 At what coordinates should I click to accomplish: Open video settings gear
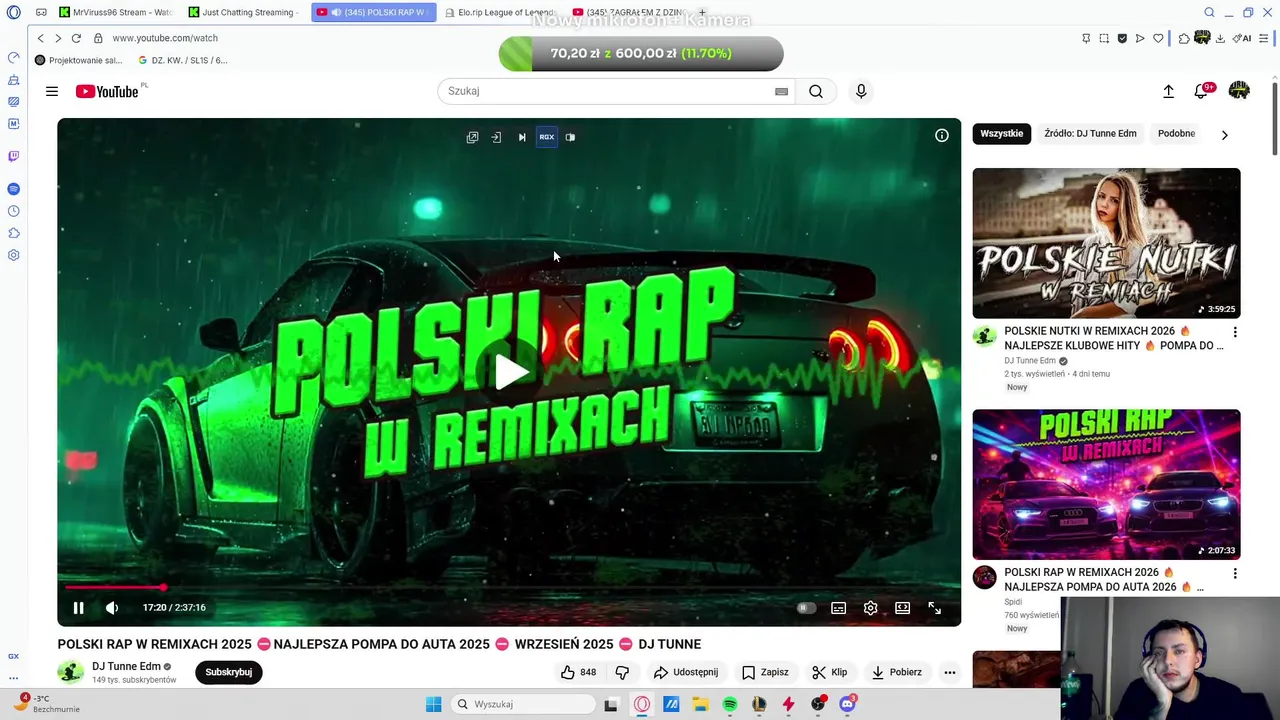click(x=871, y=608)
